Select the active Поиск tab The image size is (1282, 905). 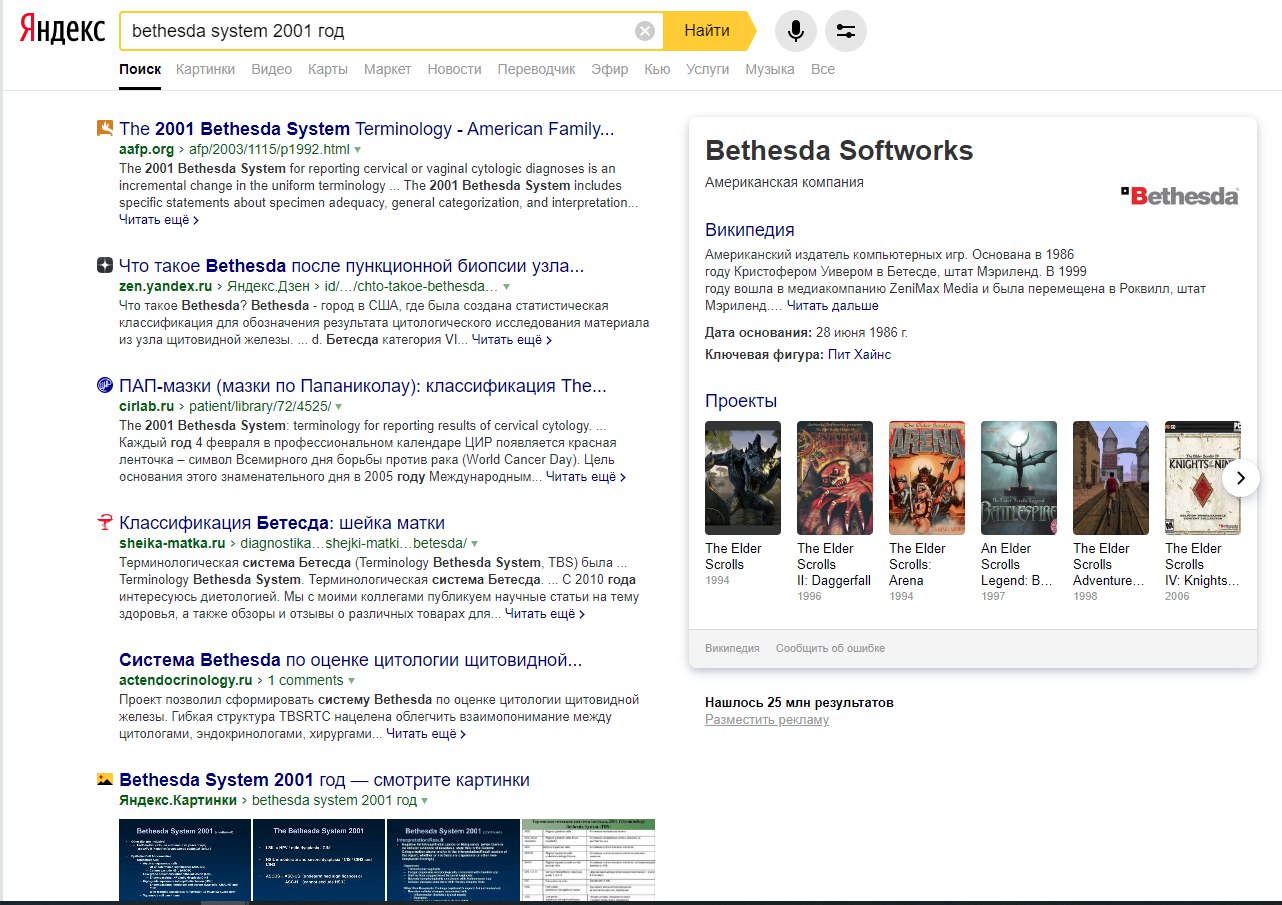pyautogui.click(x=140, y=69)
